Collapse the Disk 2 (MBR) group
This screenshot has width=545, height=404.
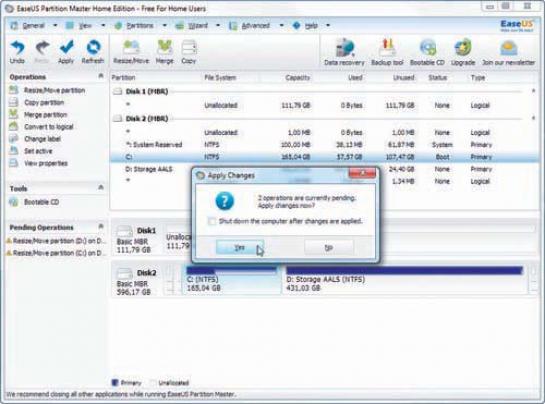(x=534, y=118)
